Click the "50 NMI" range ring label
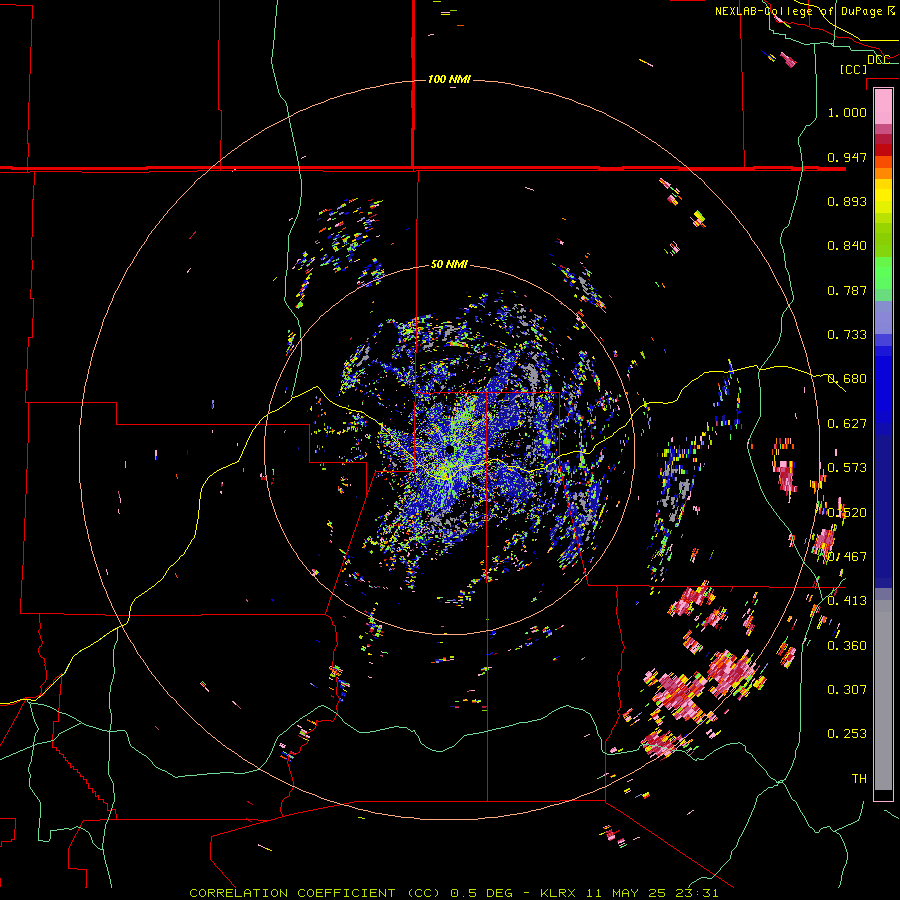This screenshot has height=900, width=900. pos(449,264)
